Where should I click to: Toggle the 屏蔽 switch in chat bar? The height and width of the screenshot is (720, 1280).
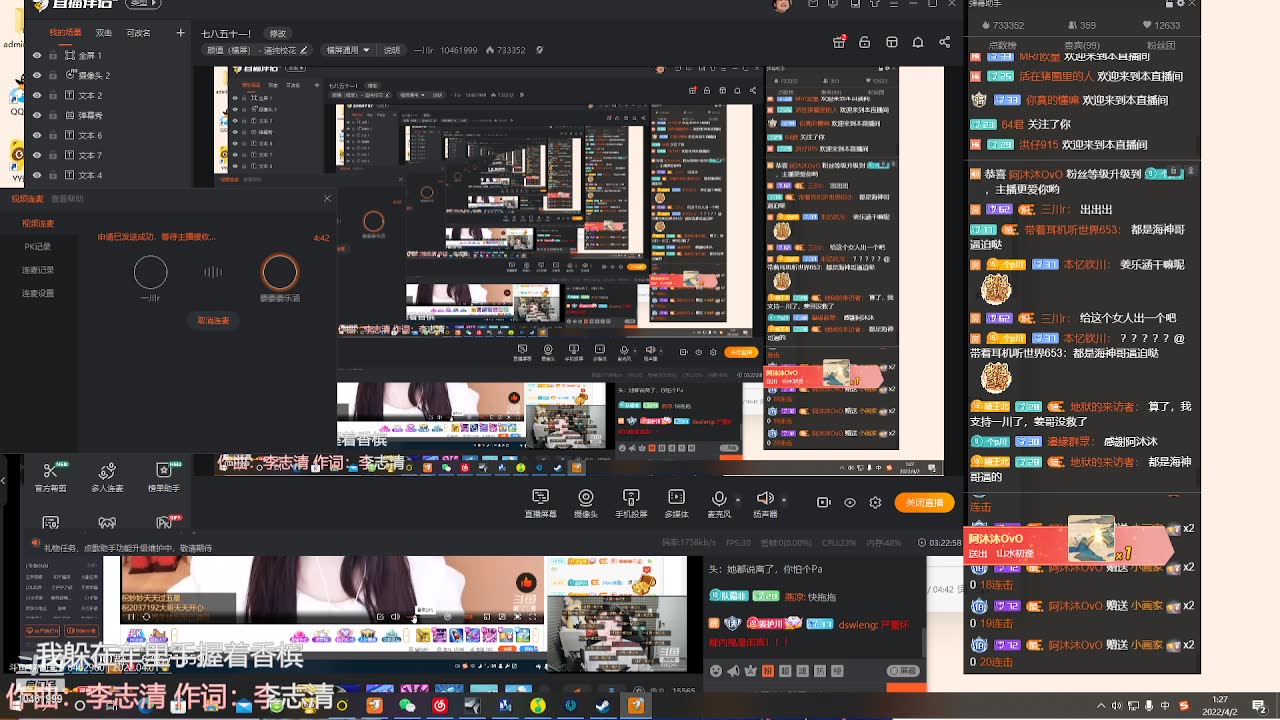point(904,671)
